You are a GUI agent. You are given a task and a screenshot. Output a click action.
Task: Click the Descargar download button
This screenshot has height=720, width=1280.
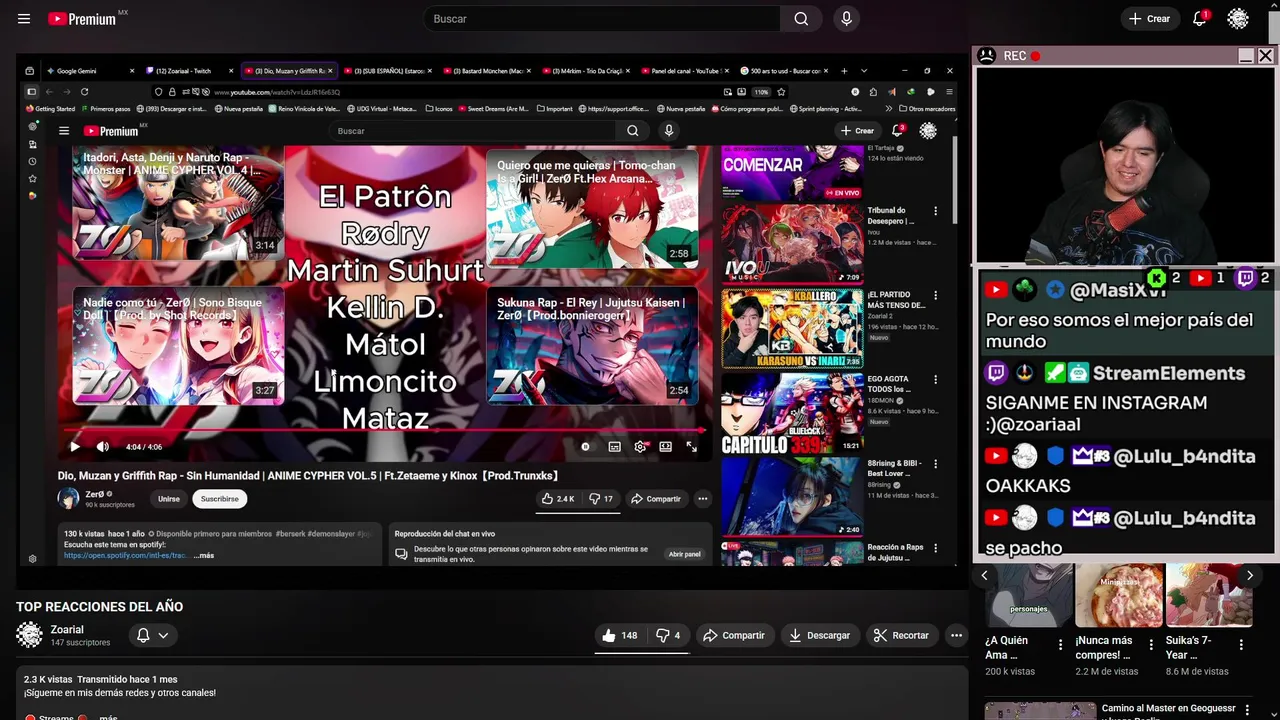pyautogui.click(x=819, y=635)
